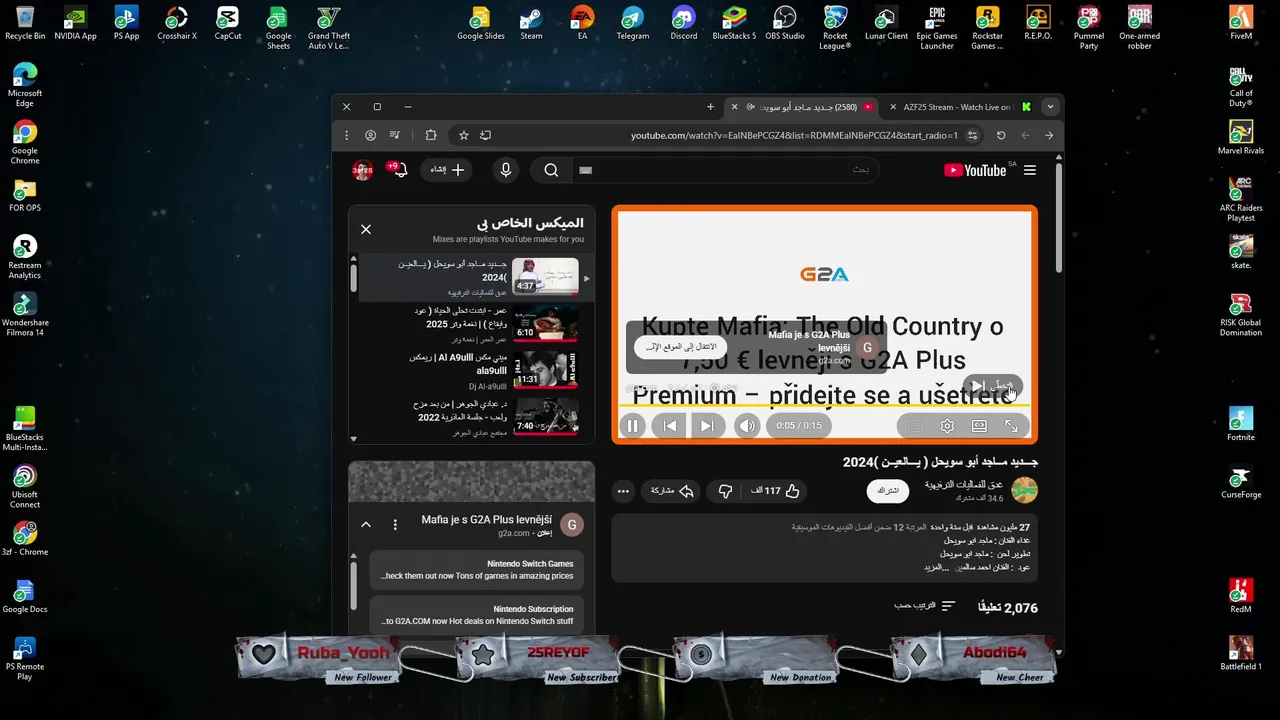Image resolution: width=1280 pixels, height=720 pixels.
Task: Open the Nintendo Switch Games ad link
Action: coord(476,570)
